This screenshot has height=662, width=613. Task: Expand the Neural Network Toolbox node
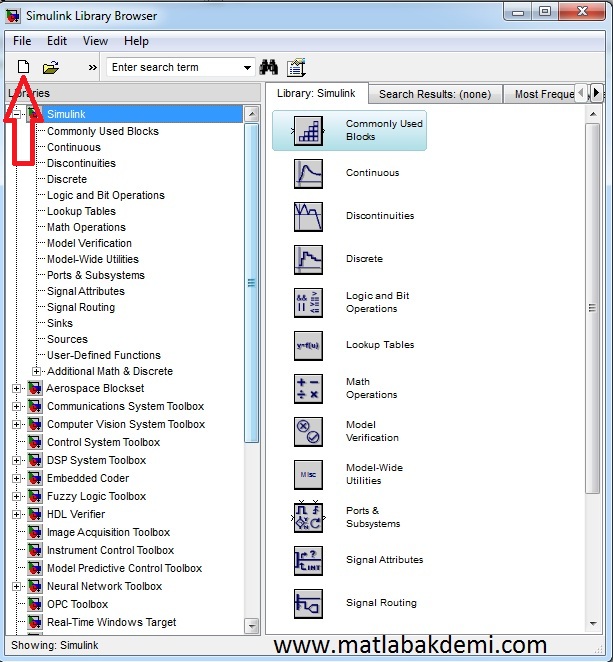click(16, 586)
